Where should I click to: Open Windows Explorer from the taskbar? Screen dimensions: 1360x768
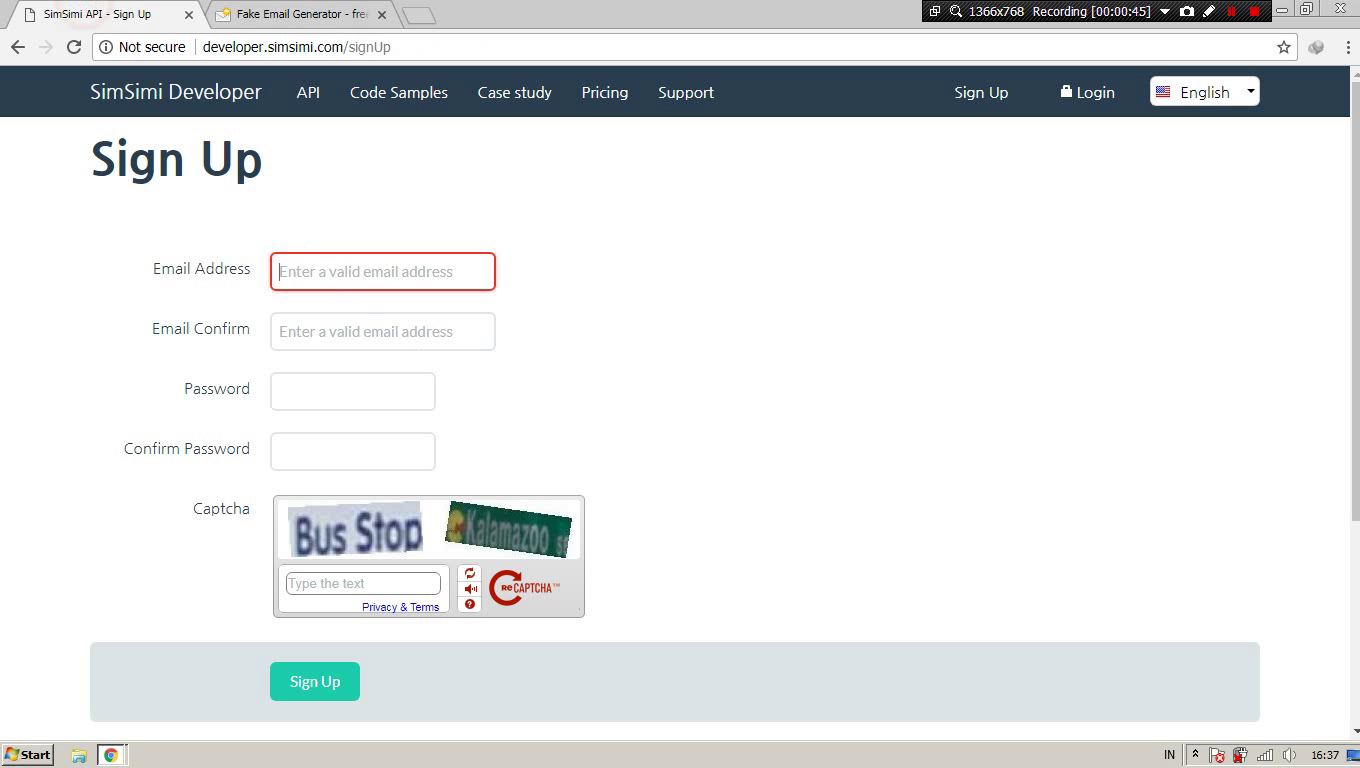click(79, 755)
